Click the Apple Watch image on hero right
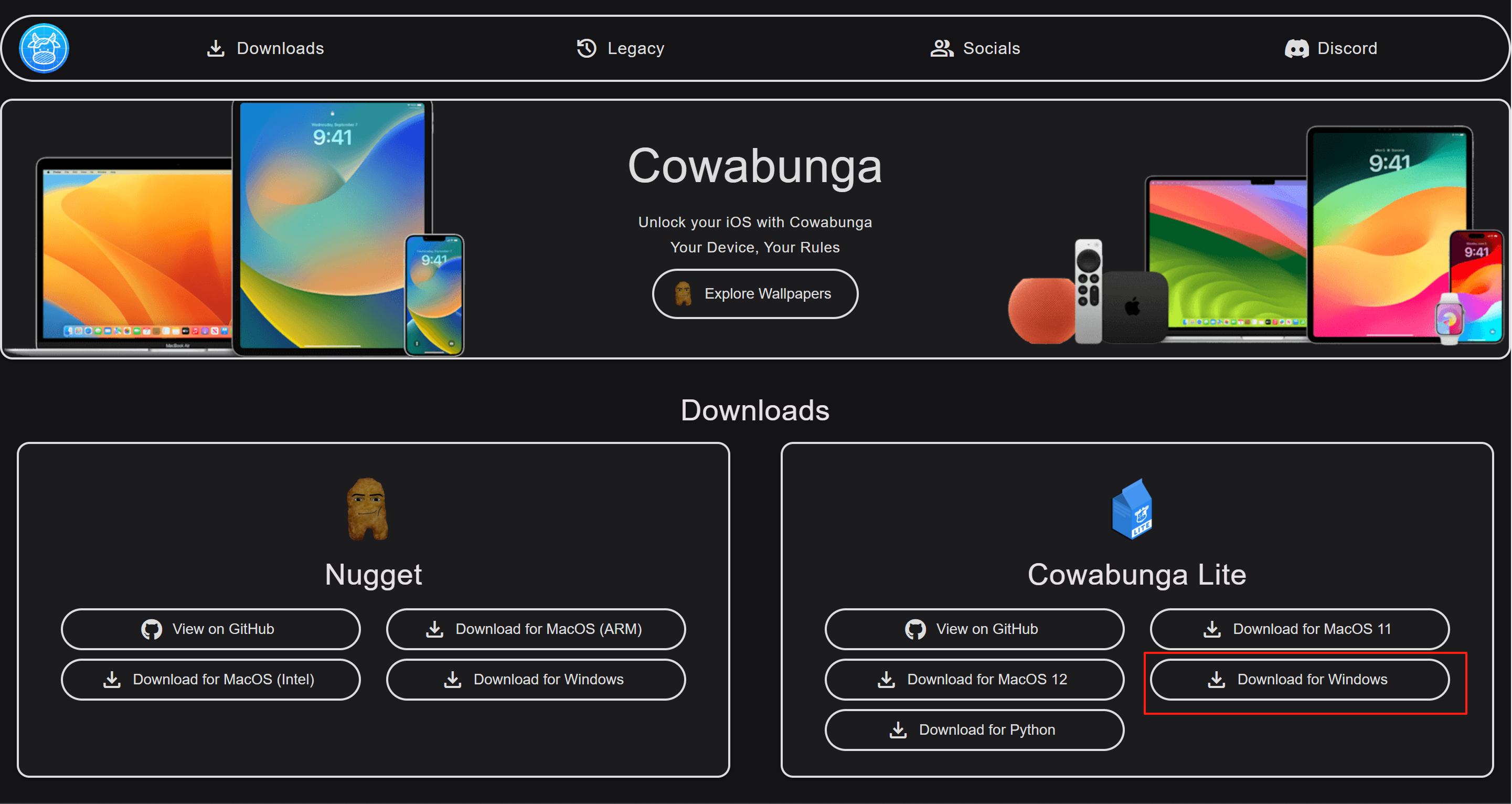The image size is (1512, 804). [1449, 319]
